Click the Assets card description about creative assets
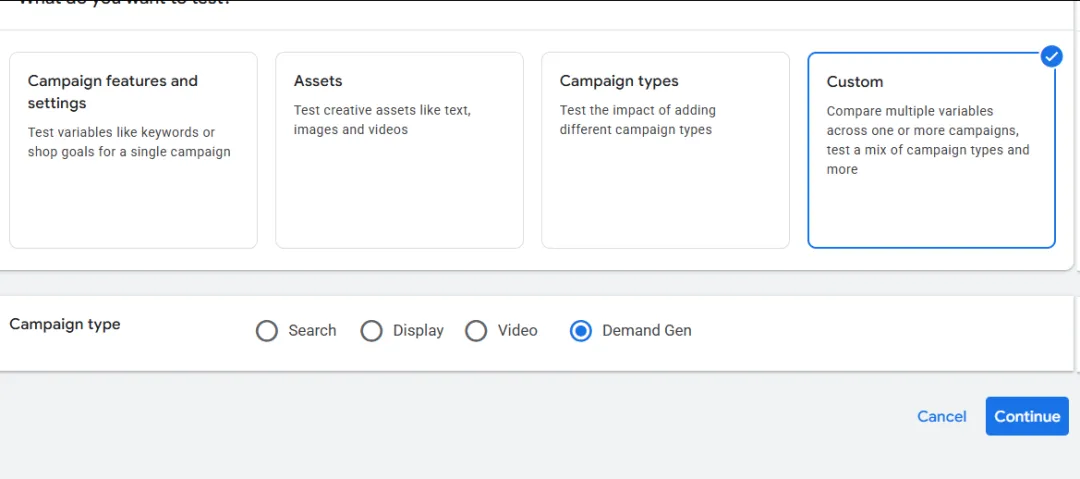1080x479 pixels. point(382,120)
